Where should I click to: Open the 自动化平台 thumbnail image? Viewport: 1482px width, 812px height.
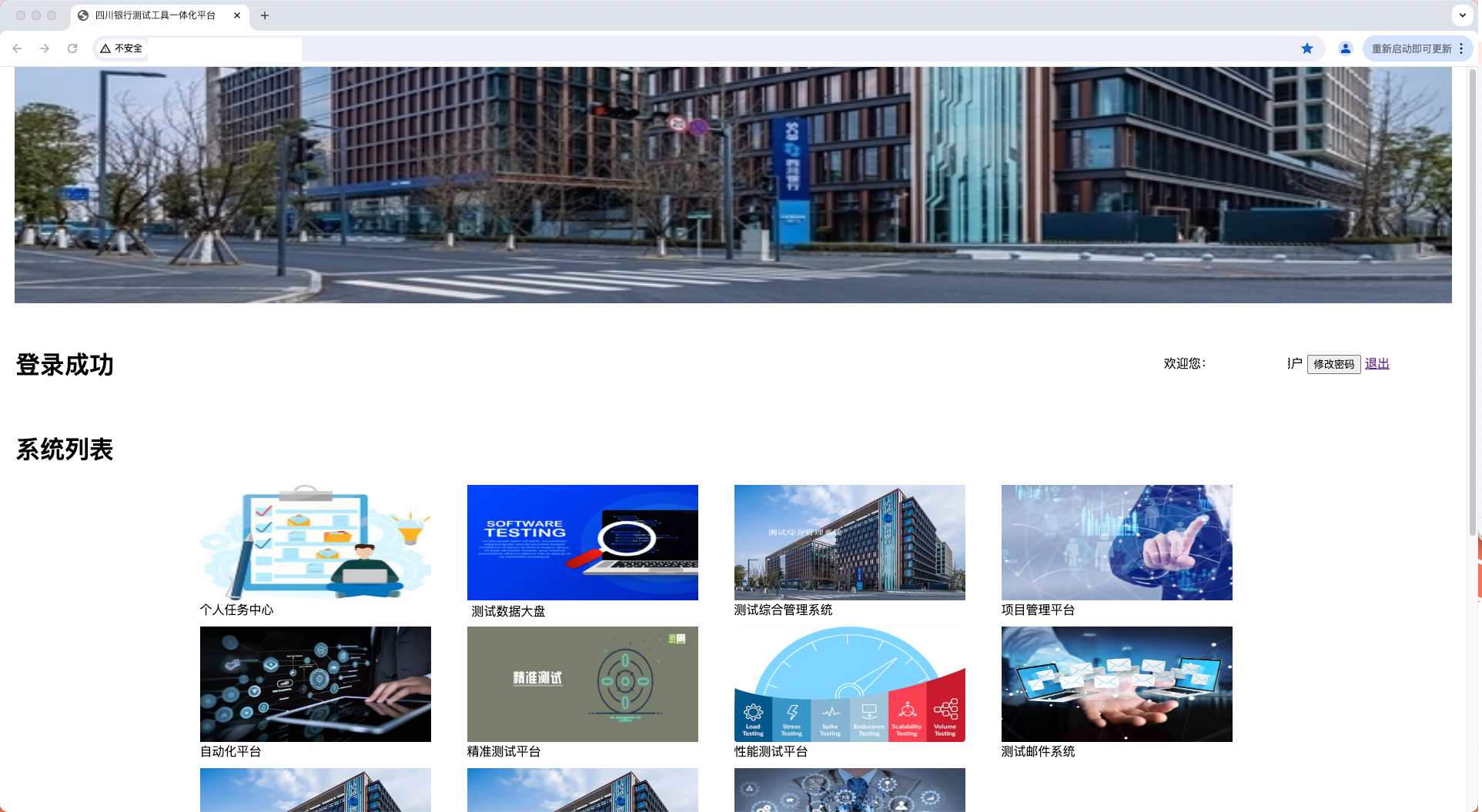(x=316, y=684)
